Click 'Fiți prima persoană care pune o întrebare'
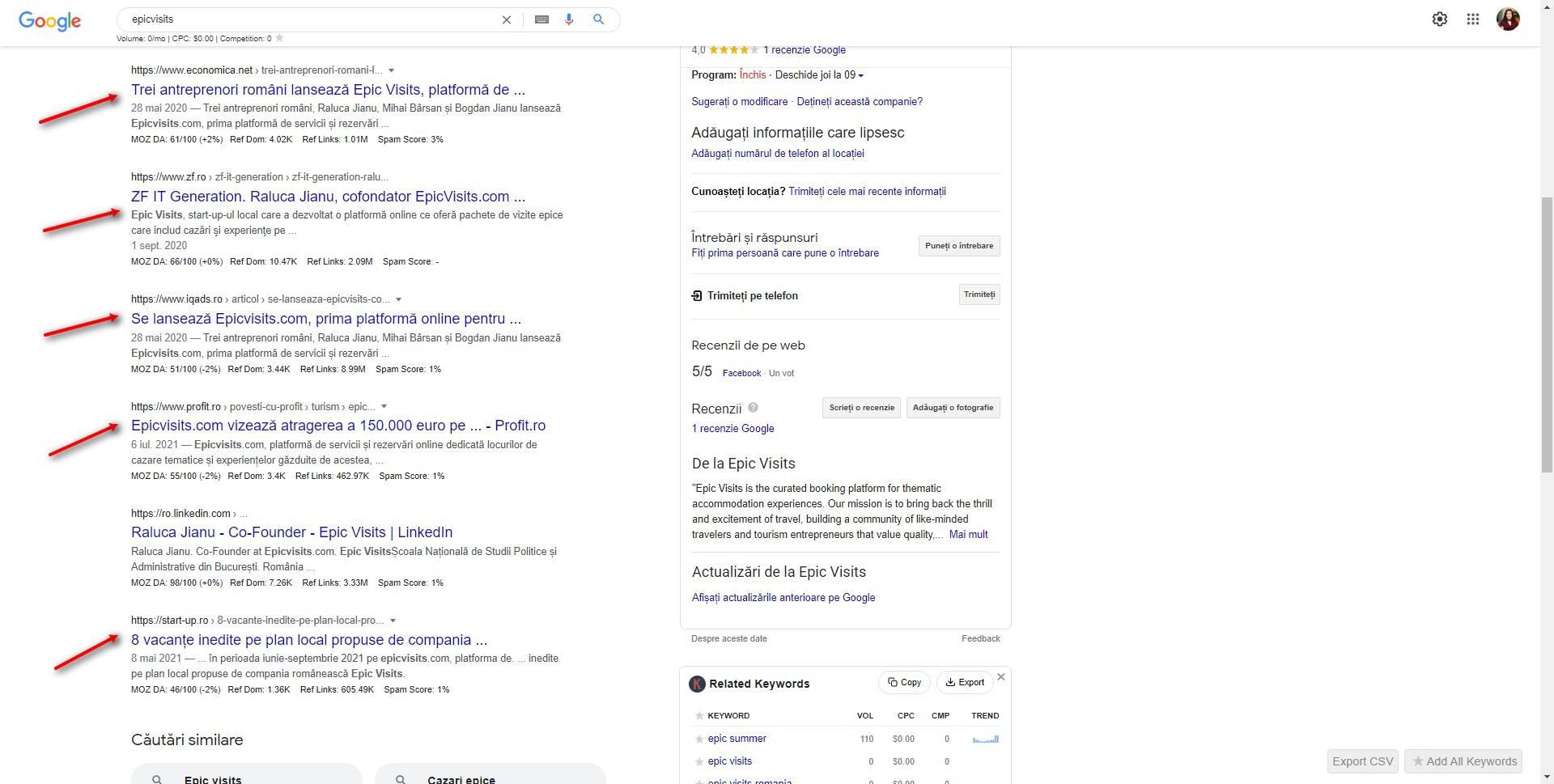This screenshot has width=1554, height=784. (x=785, y=253)
